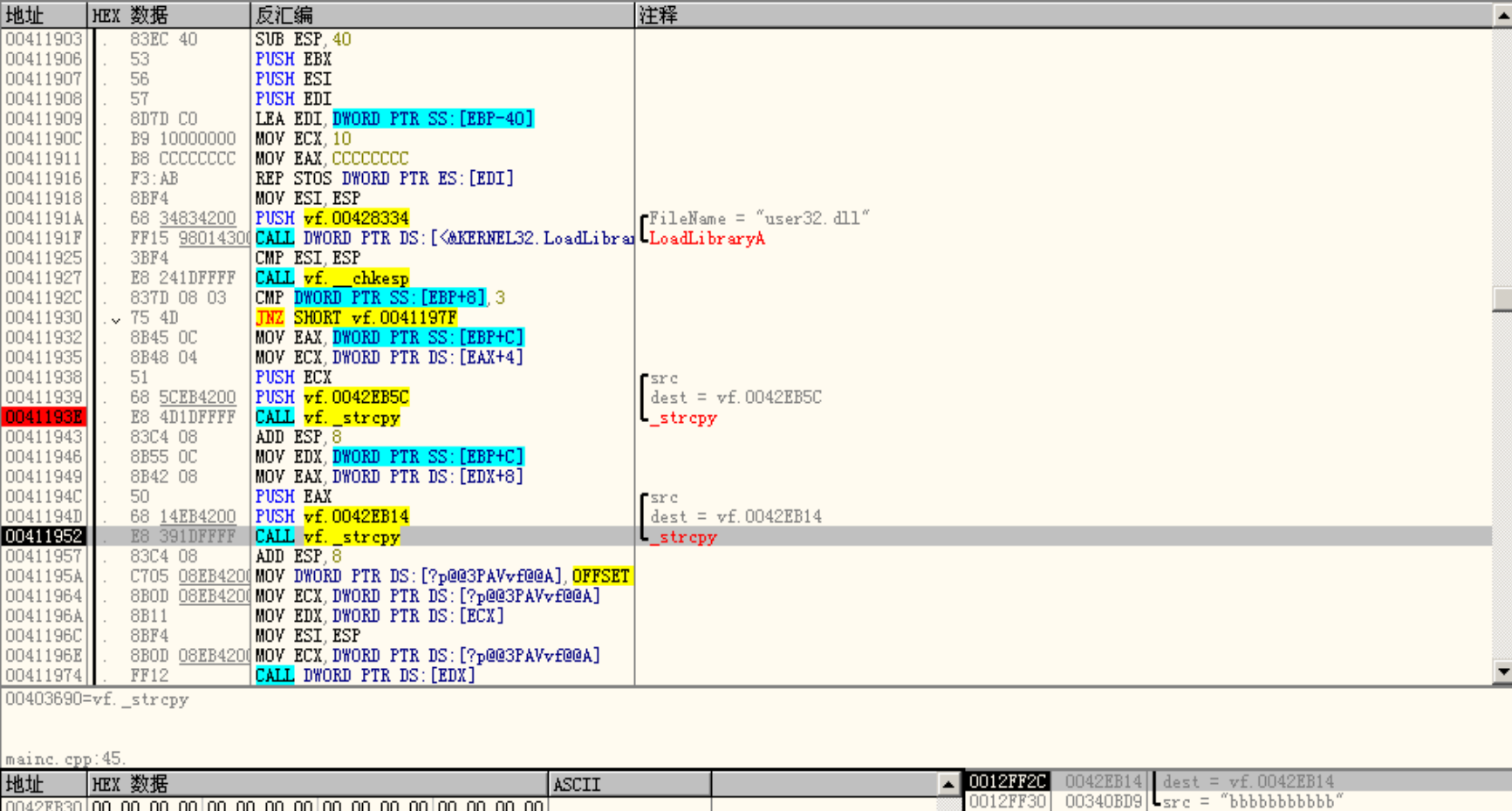Click hex bytes E8 4D1DFFFF
The image size is (1512, 811).
click(x=182, y=417)
